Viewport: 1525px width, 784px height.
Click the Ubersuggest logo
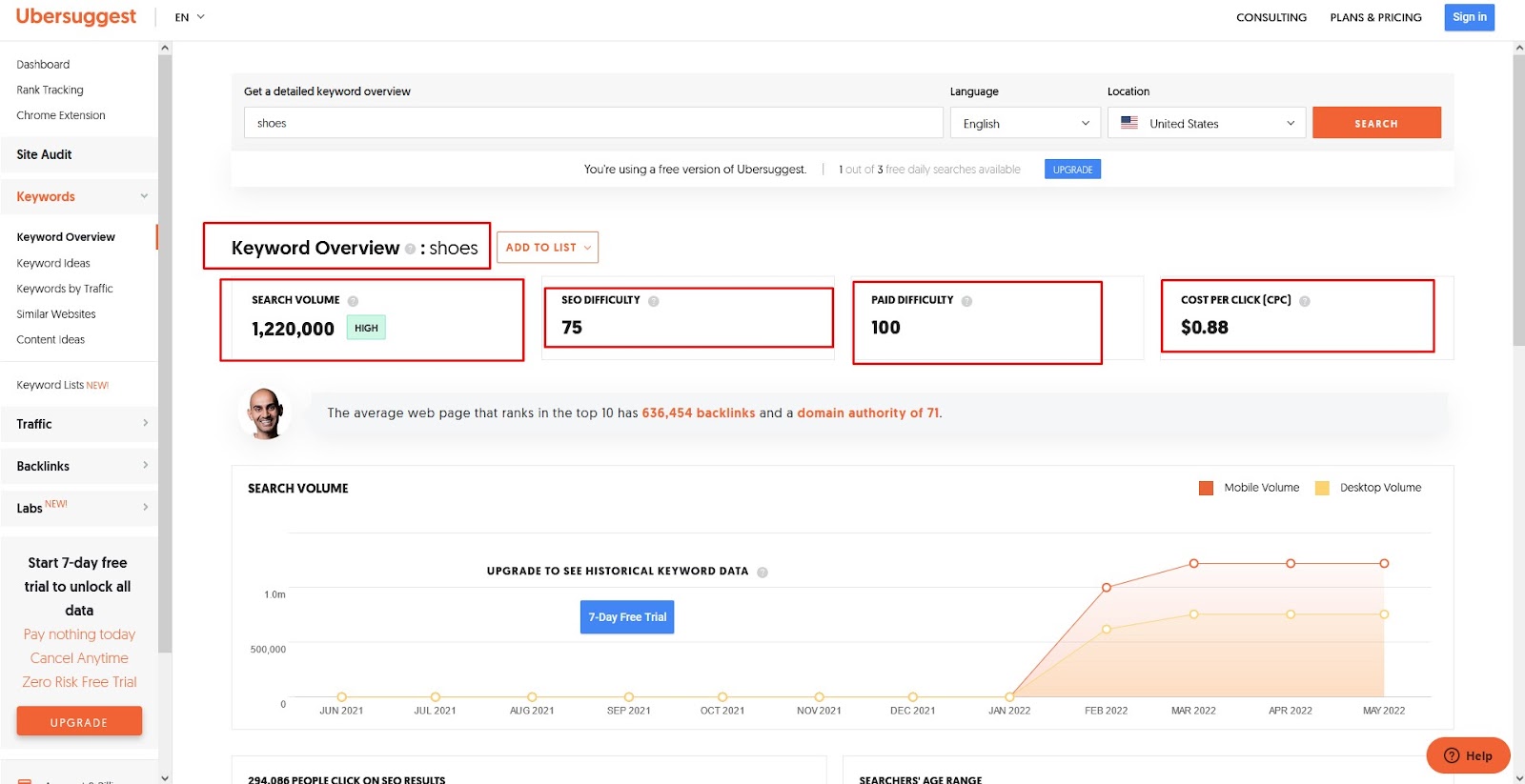click(76, 16)
